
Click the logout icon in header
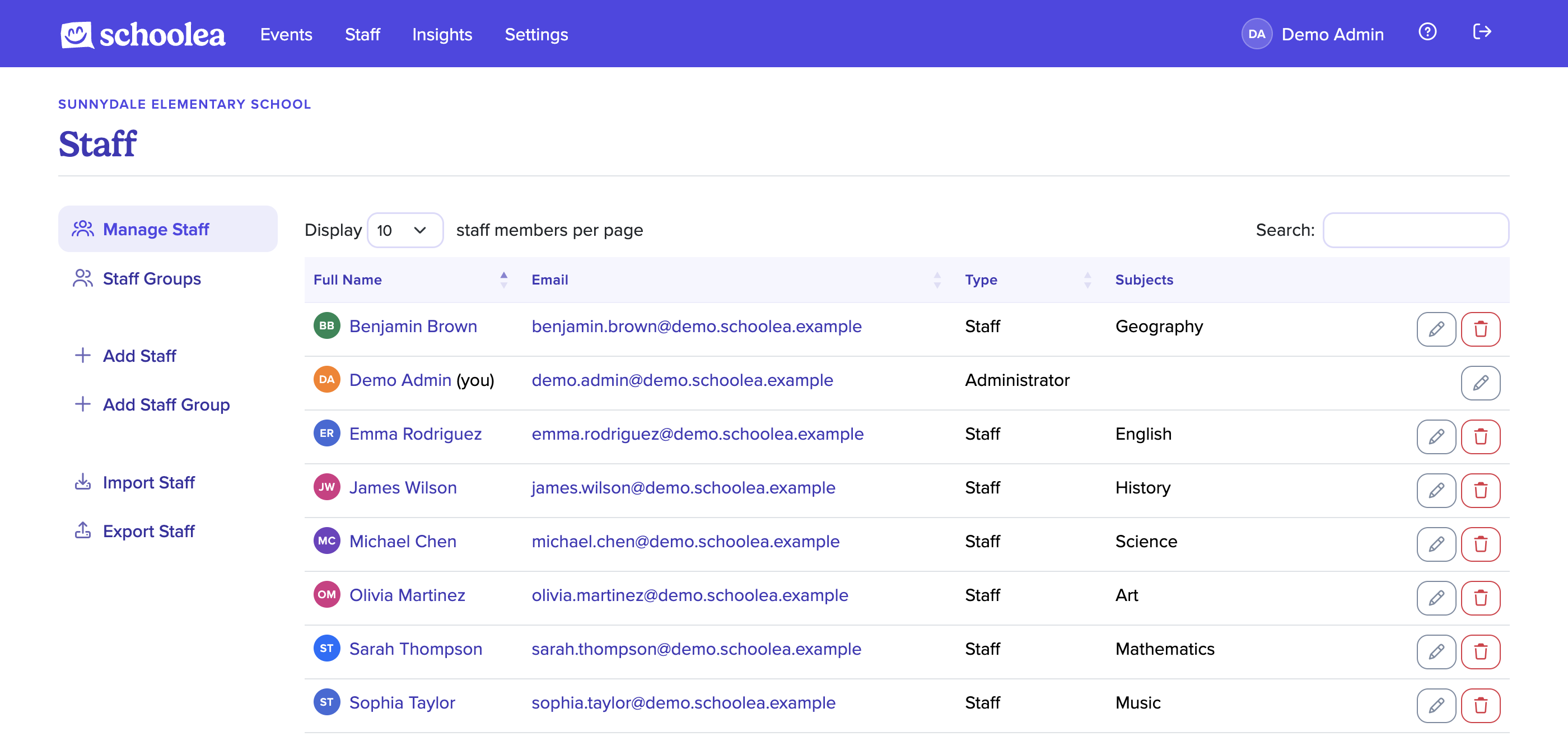pos(1482,32)
